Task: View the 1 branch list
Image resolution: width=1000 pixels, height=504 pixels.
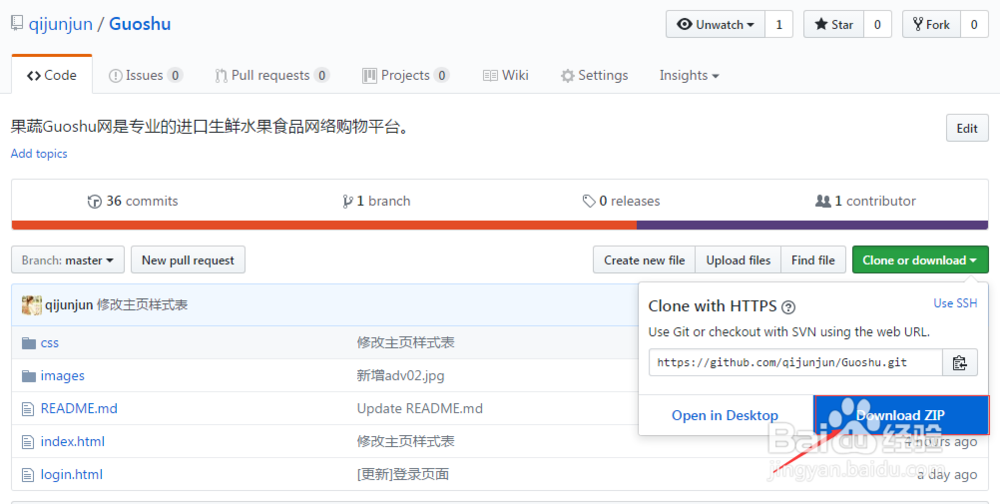Action: point(376,201)
